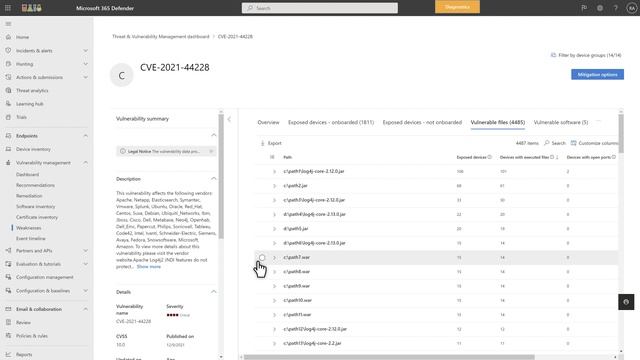Click the summary panel vertical scrollbar

[x=221, y=176]
